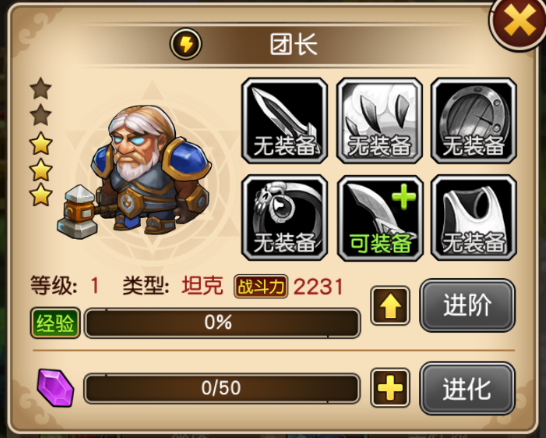Select the empty claw equipment slot
Image resolution: width=546 pixels, height=438 pixels.
(380, 121)
